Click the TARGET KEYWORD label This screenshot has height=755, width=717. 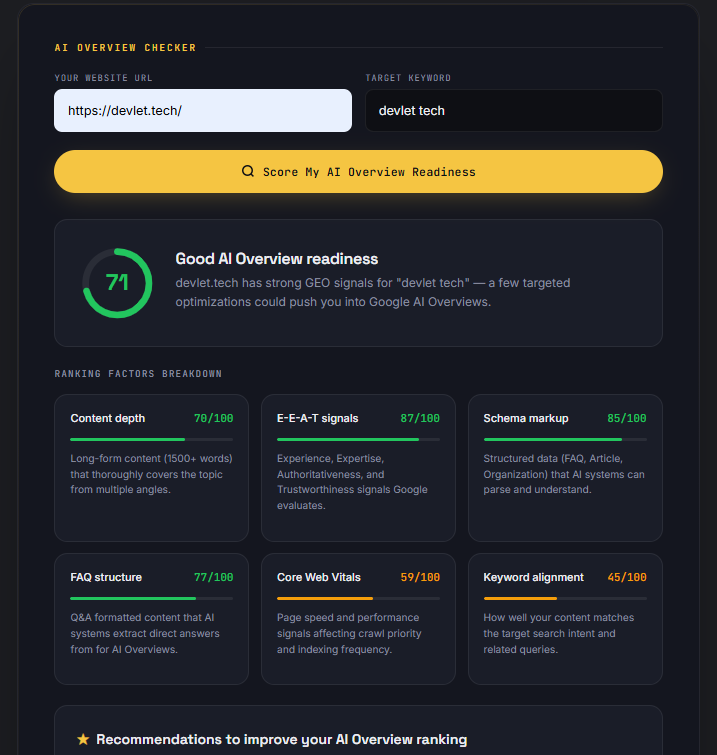(x=408, y=78)
